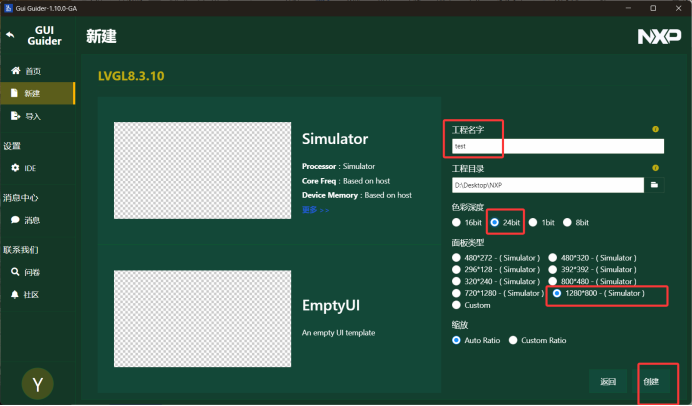Click the Y user avatar

(38, 384)
